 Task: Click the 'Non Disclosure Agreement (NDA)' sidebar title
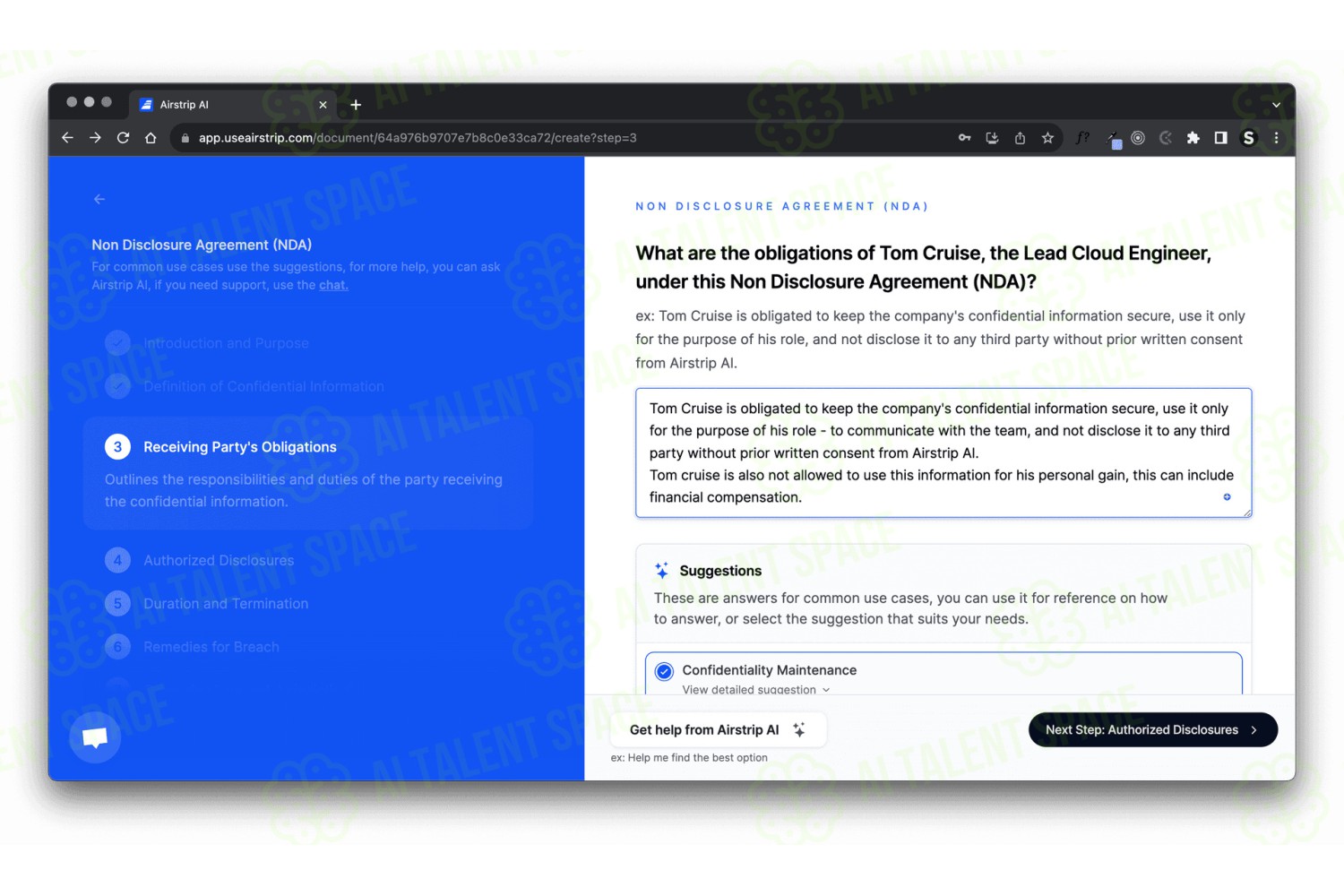coord(202,245)
